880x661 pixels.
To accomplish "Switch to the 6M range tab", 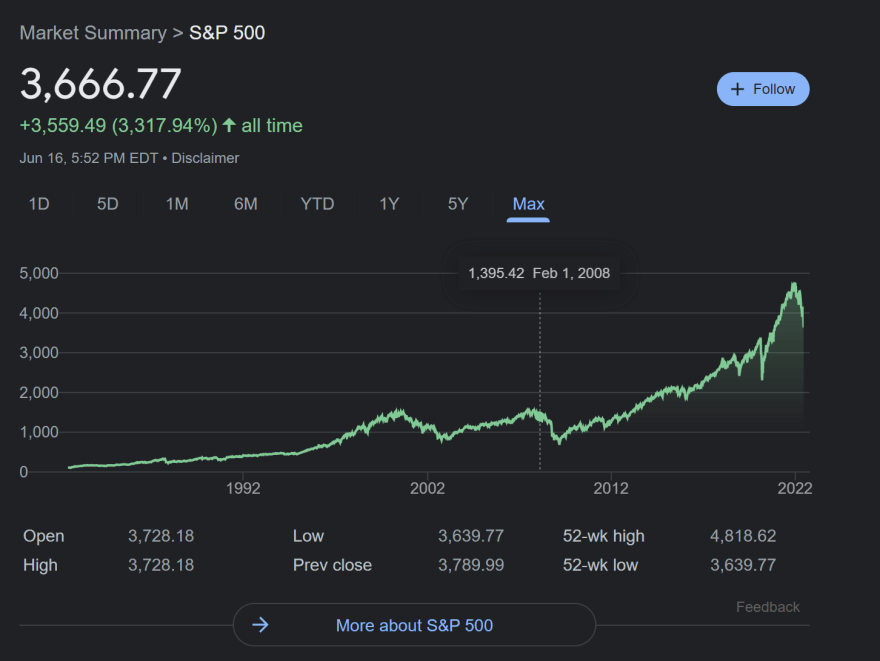I will 246,204.
